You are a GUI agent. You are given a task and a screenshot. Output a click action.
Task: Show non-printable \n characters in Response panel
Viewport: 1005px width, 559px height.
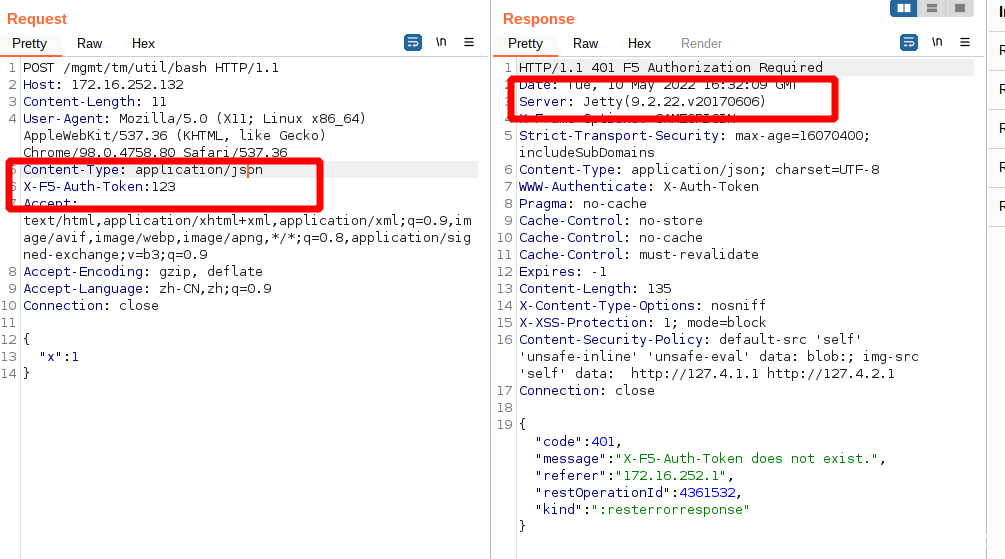click(x=937, y=43)
